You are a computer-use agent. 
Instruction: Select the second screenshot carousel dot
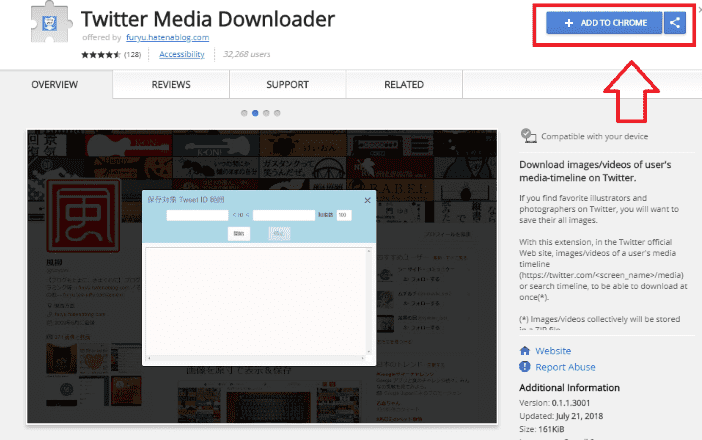tap(255, 113)
